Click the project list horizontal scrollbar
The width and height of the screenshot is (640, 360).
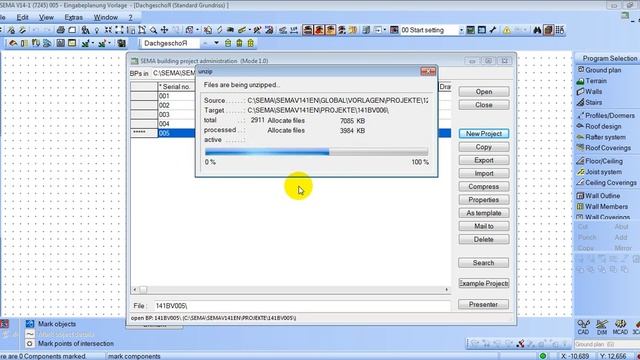pos(290,289)
